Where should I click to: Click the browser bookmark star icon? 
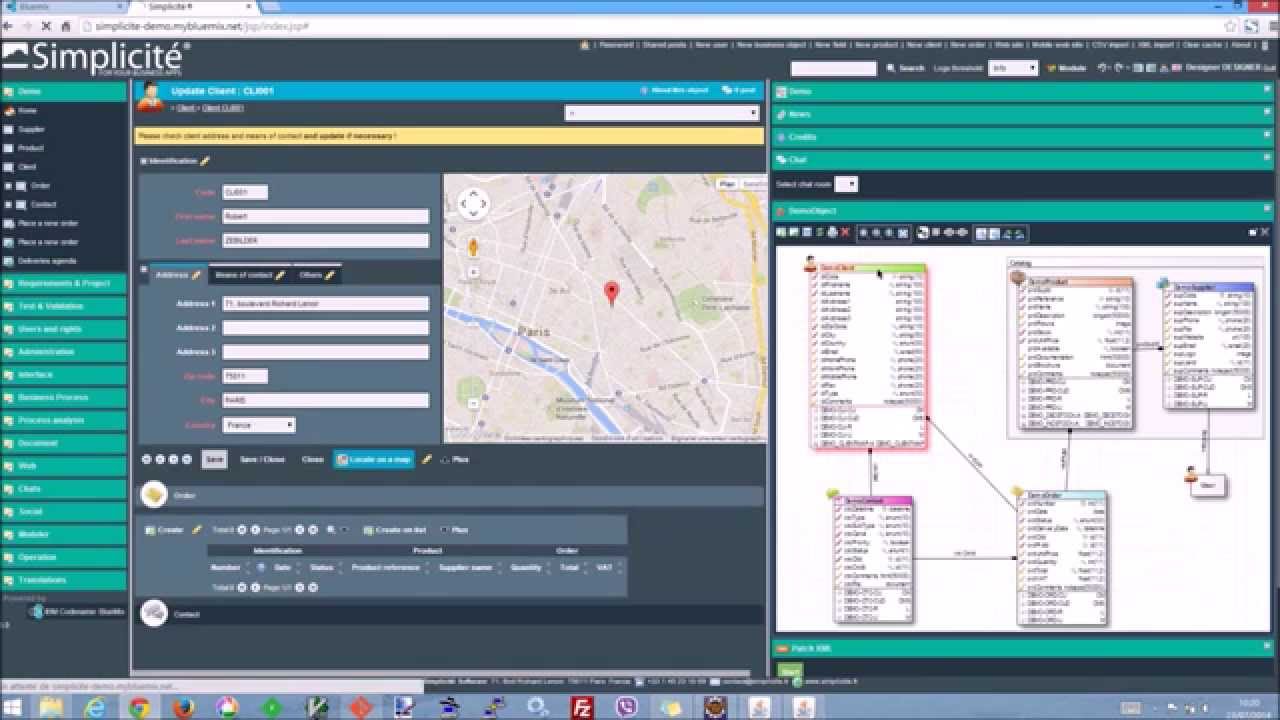pyautogui.click(x=1229, y=25)
